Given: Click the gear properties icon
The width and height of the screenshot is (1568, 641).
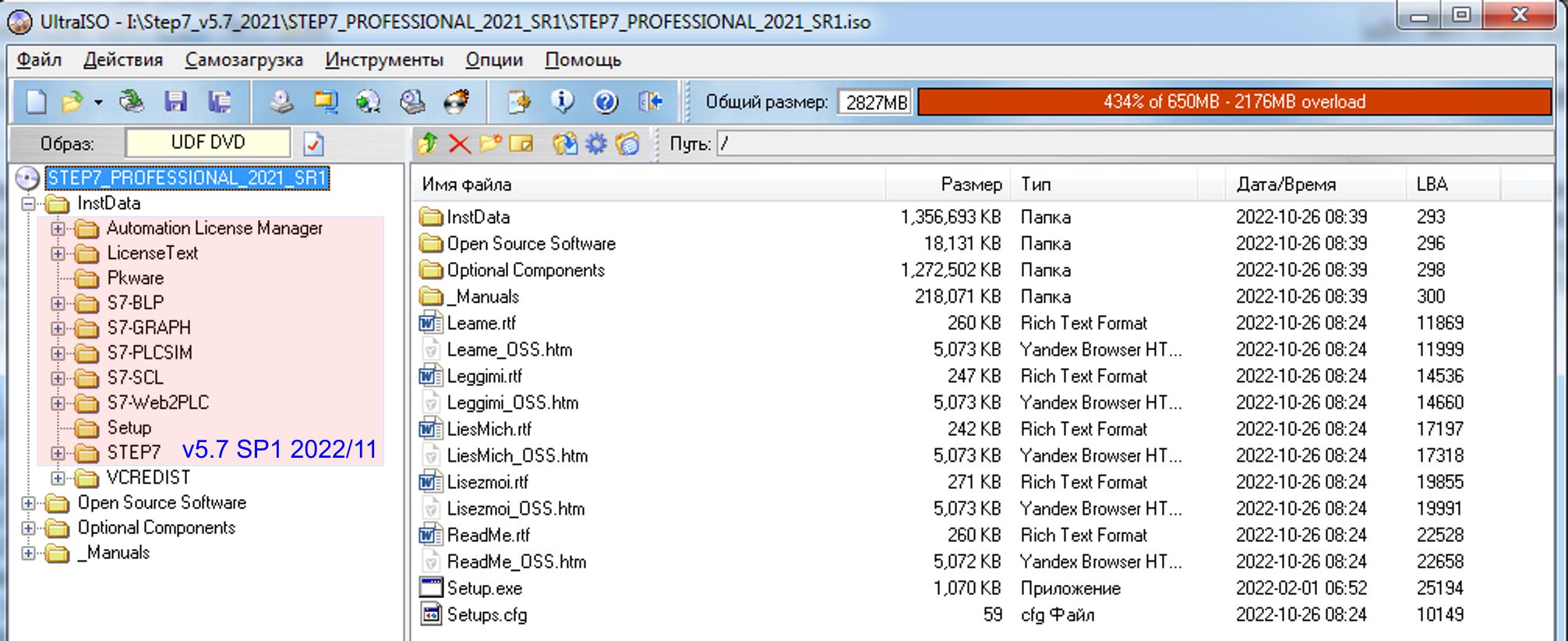Looking at the screenshot, I should [x=596, y=143].
